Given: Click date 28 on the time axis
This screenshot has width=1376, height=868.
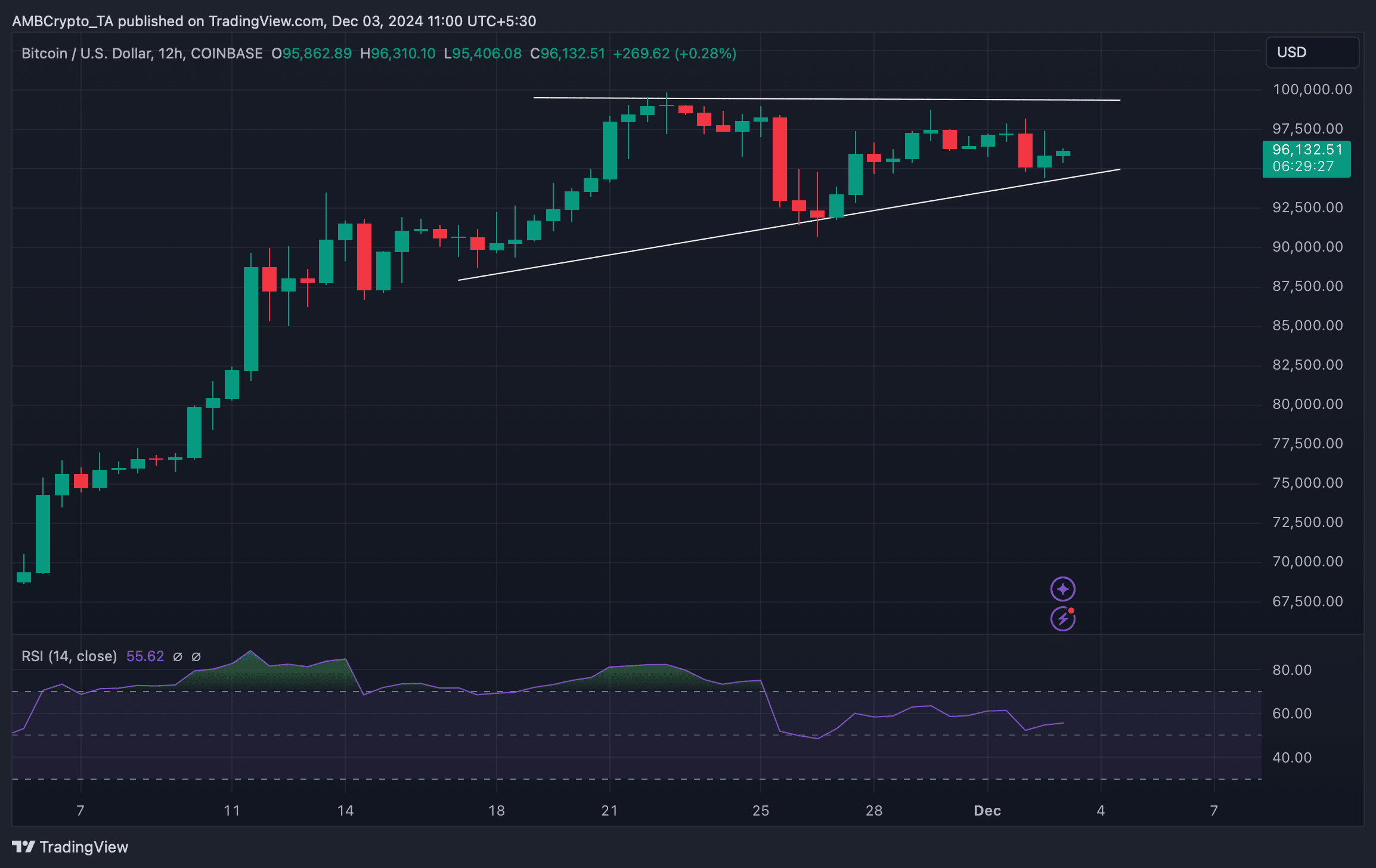Looking at the screenshot, I should coord(874,811).
